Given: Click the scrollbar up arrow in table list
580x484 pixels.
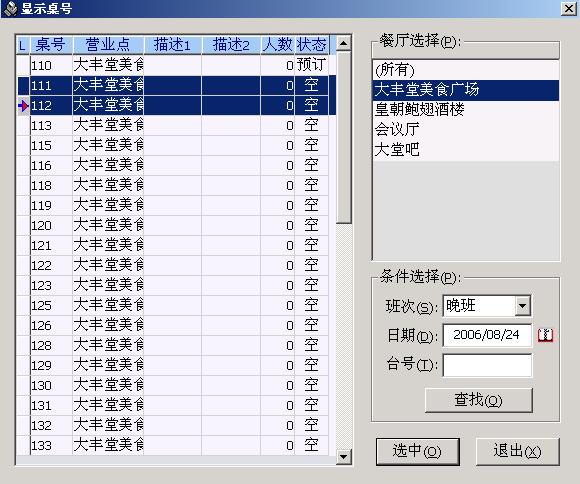Looking at the screenshot, I should (x=344, y=43).
